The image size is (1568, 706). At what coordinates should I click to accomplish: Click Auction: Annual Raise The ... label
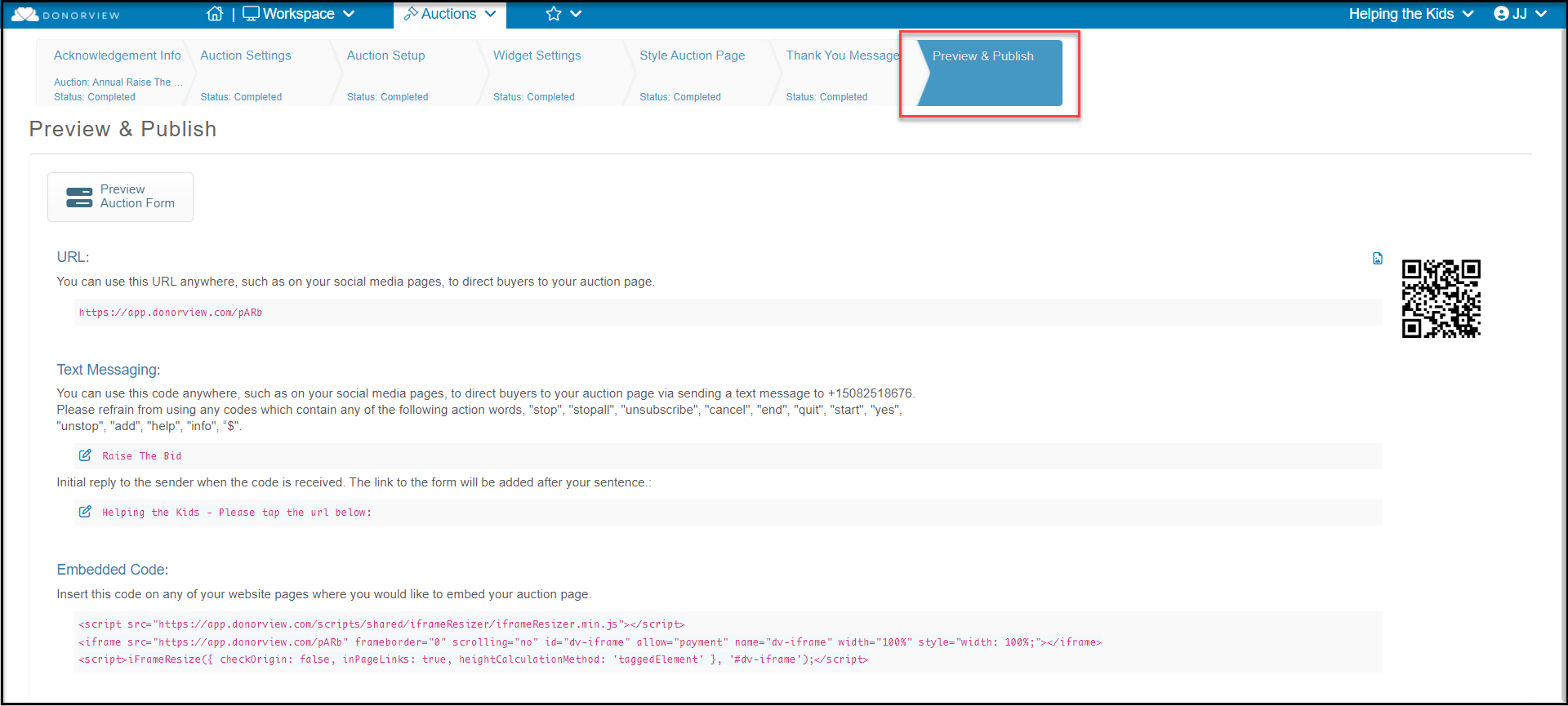click(x=118, y=82)
